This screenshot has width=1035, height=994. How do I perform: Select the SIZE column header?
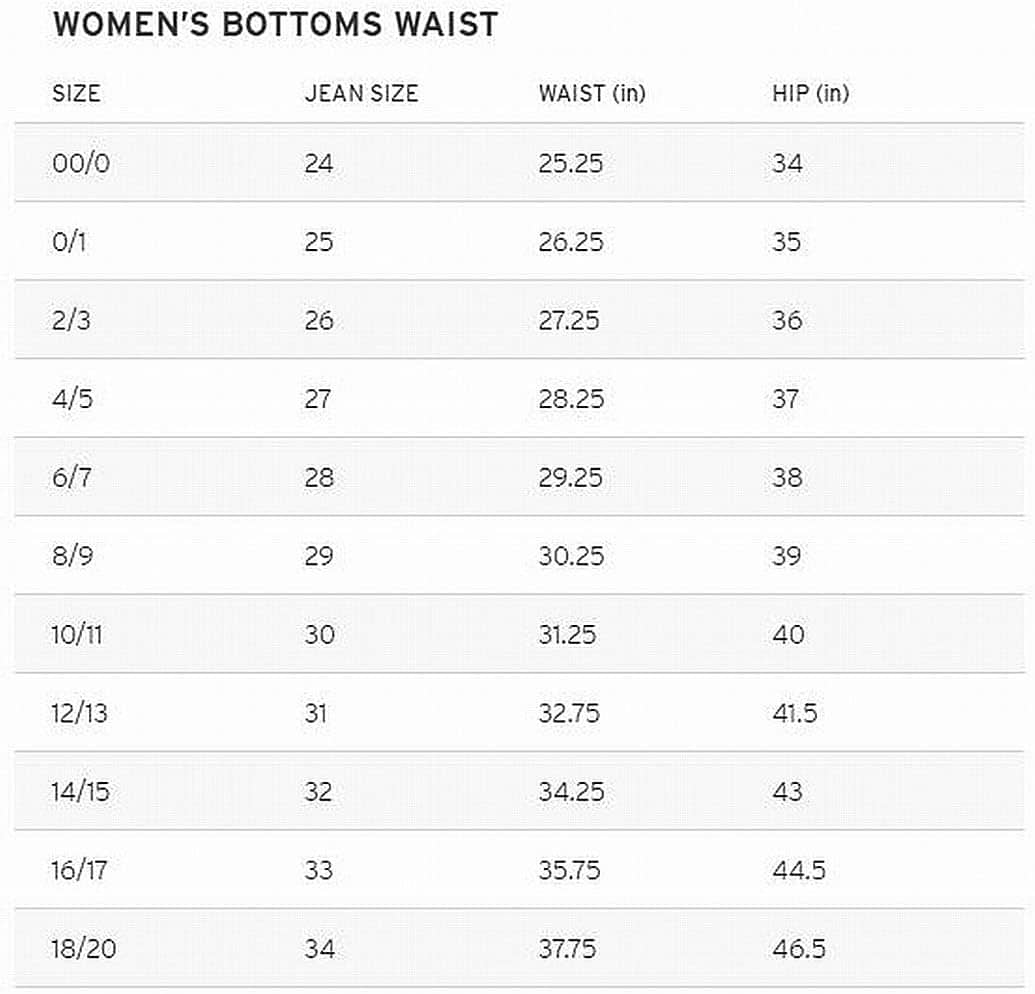77,93
